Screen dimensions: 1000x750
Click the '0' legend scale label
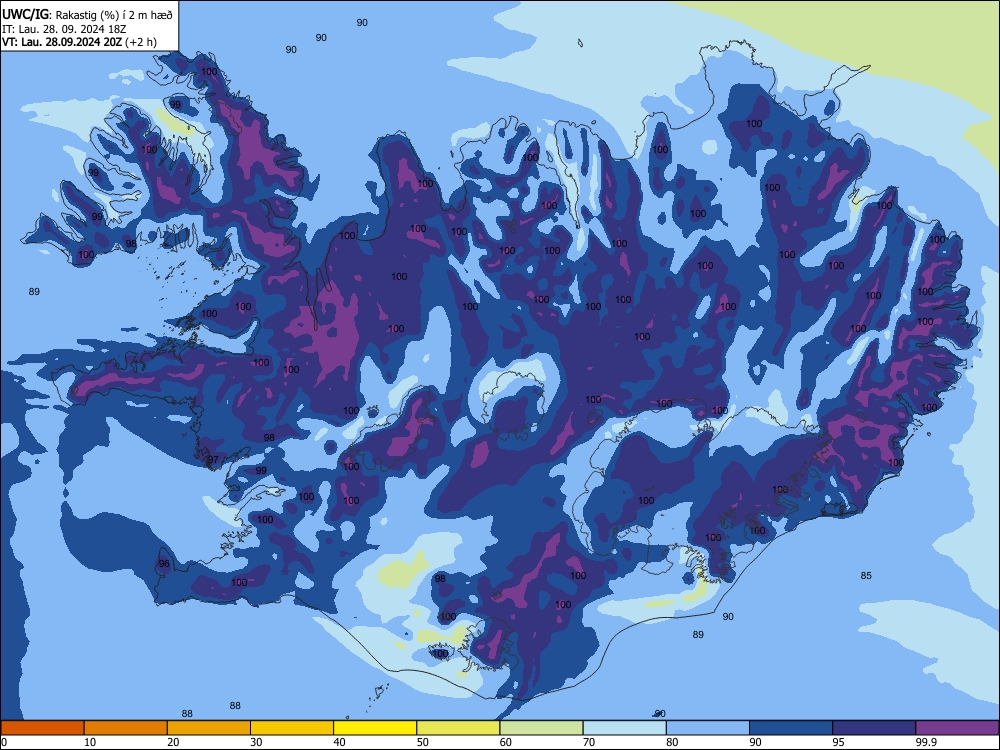pos(4,742)
